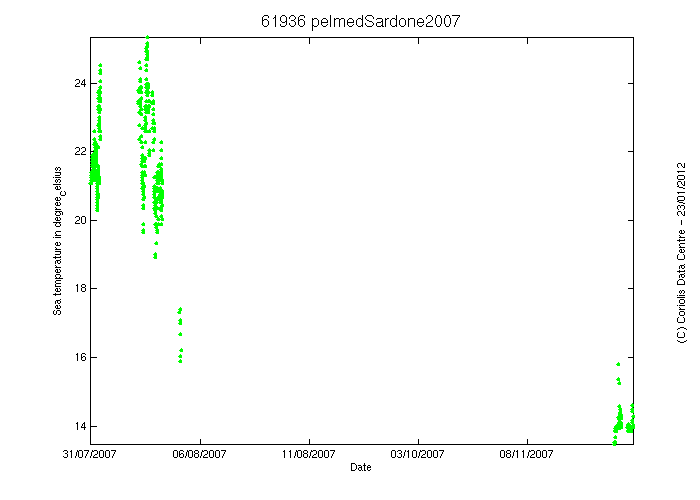Click the small data cluster between 16 and 17.5 degrees
Screen dimensions: 700x500
click(180, 335)
